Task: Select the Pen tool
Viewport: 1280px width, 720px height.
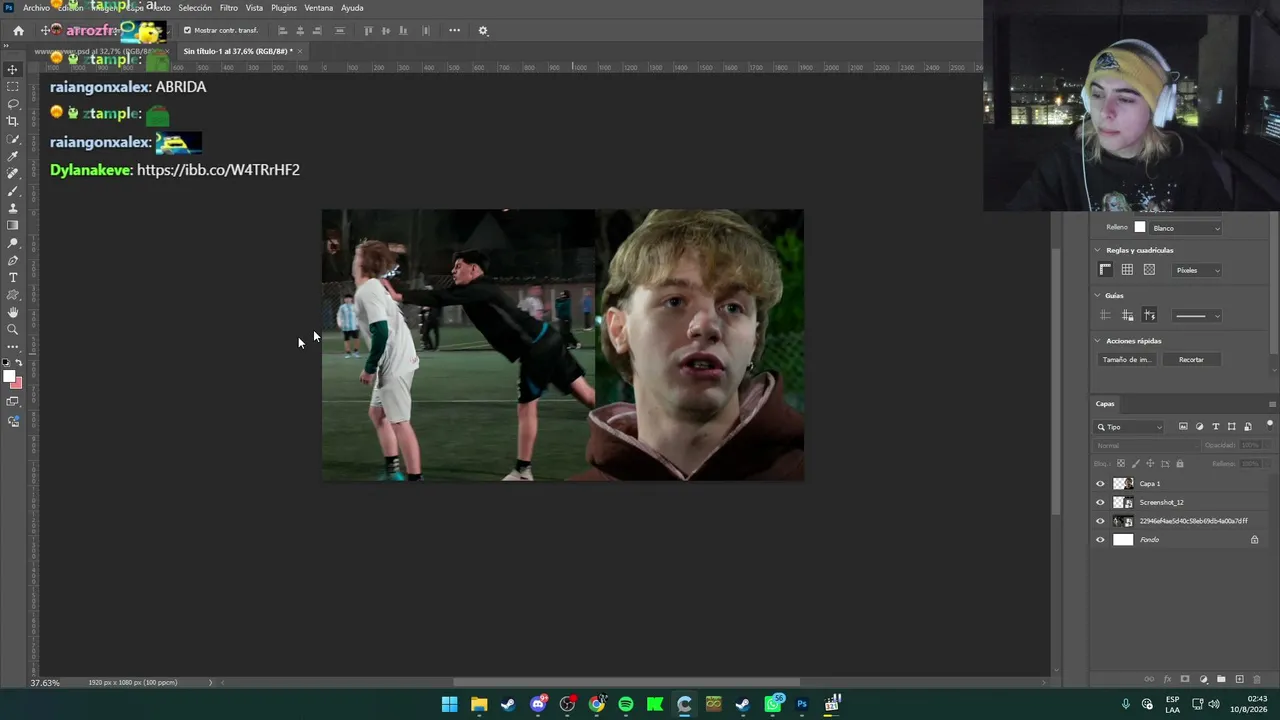Action: pyautogui.click(x=13, y=260)
